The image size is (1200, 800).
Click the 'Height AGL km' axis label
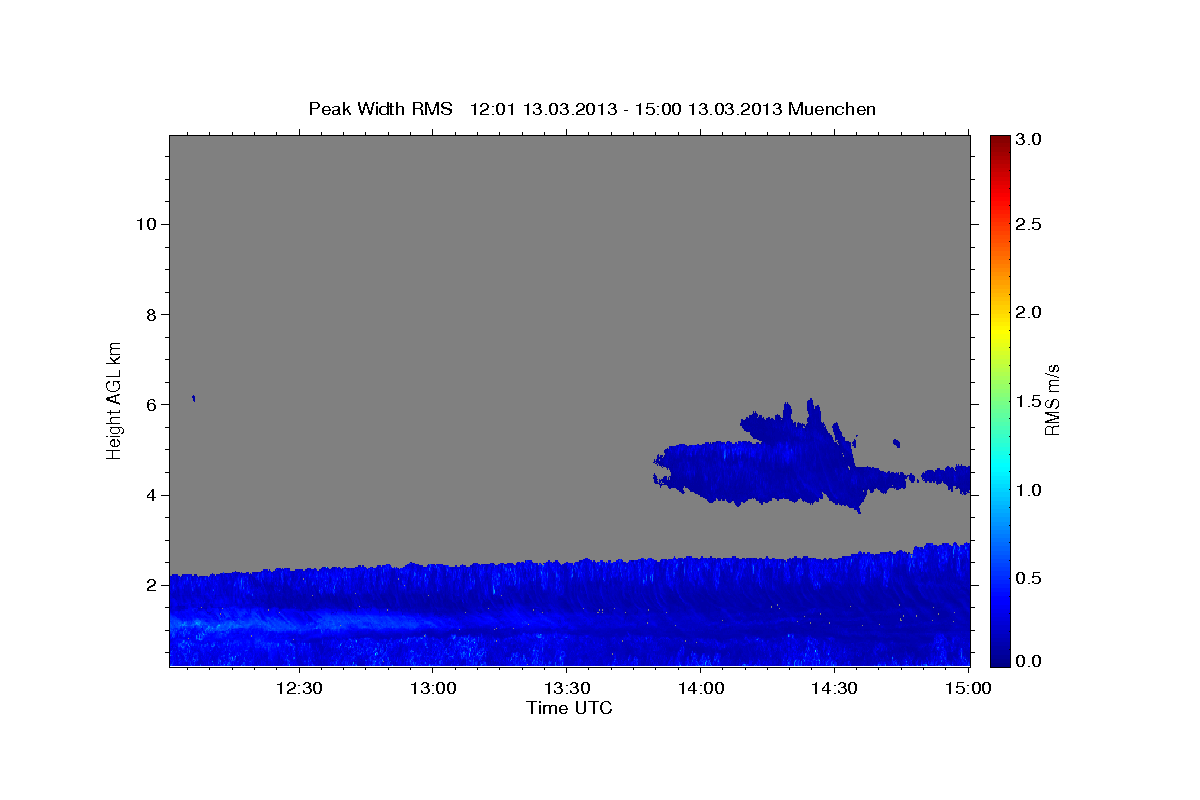115,399
